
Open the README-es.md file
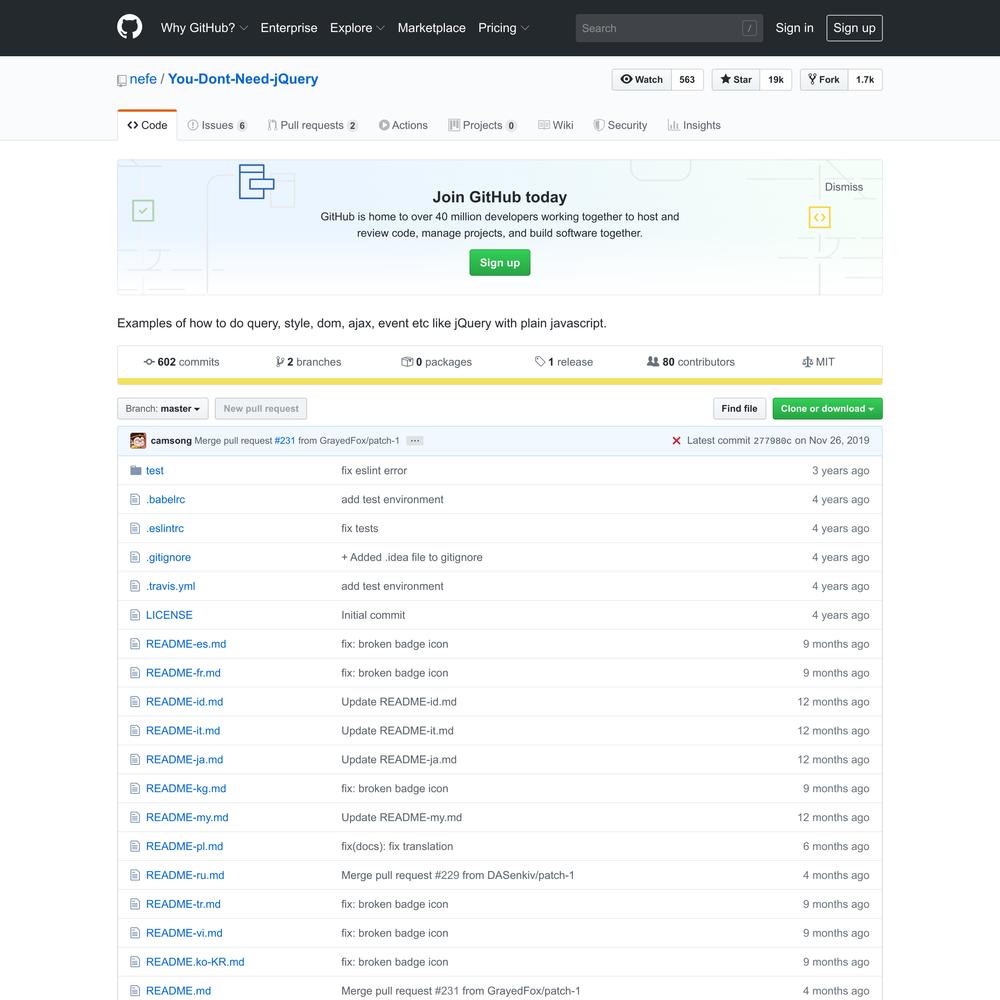pos(186,644)
